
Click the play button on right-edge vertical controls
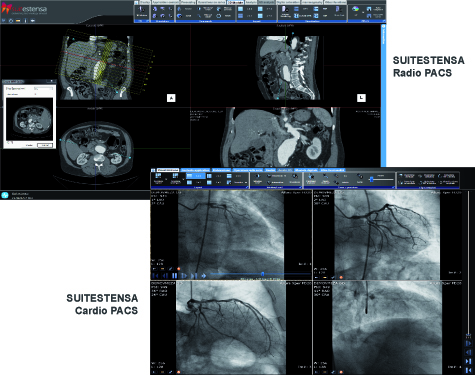point(468,343)
